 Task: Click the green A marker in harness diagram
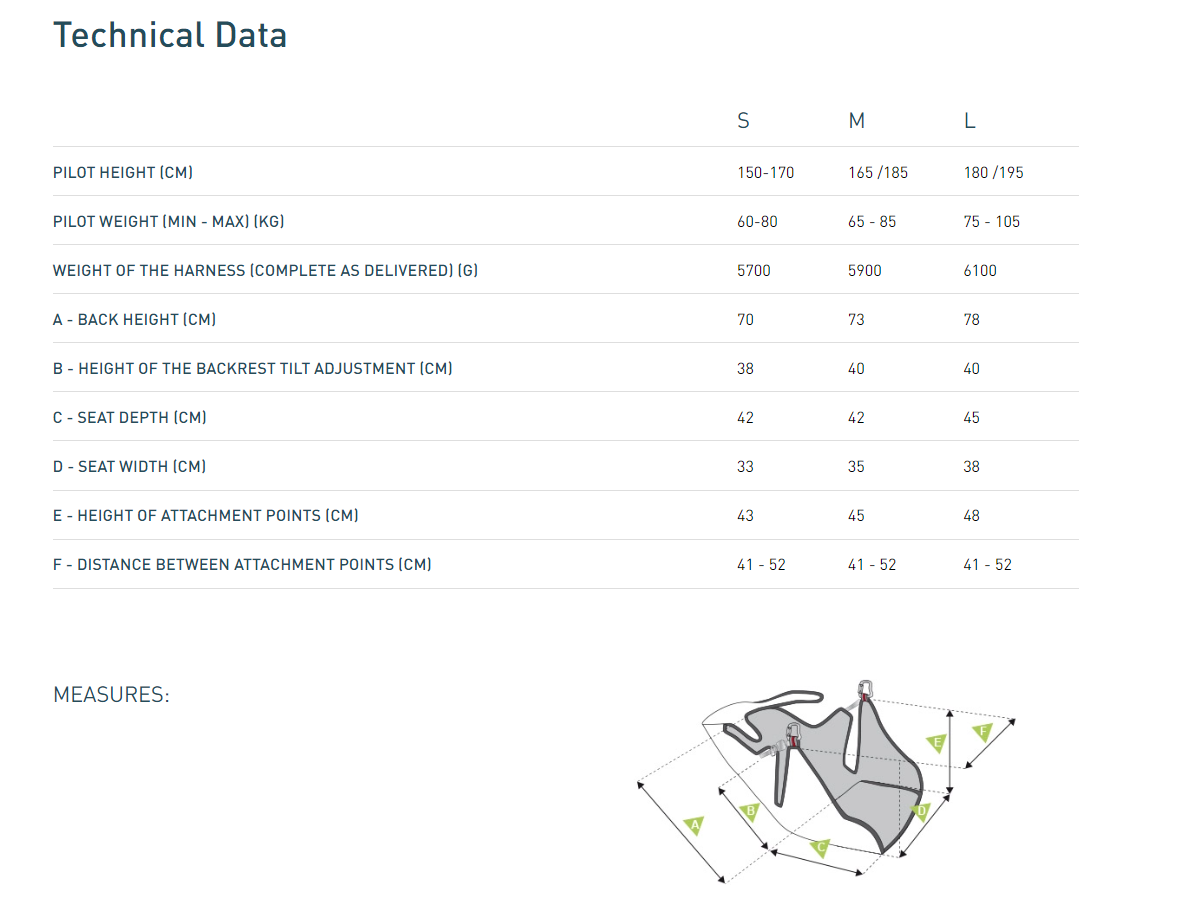(x=695, y=826)
